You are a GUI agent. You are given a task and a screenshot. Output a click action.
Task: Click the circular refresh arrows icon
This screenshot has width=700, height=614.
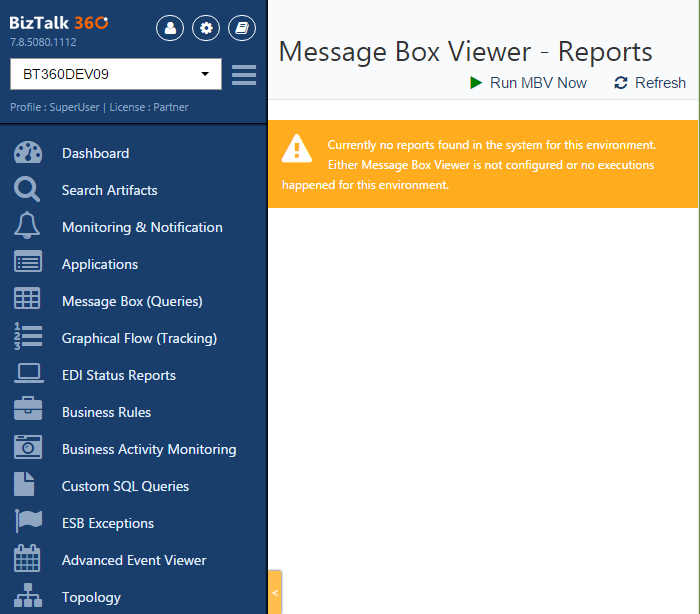[621, 83]
